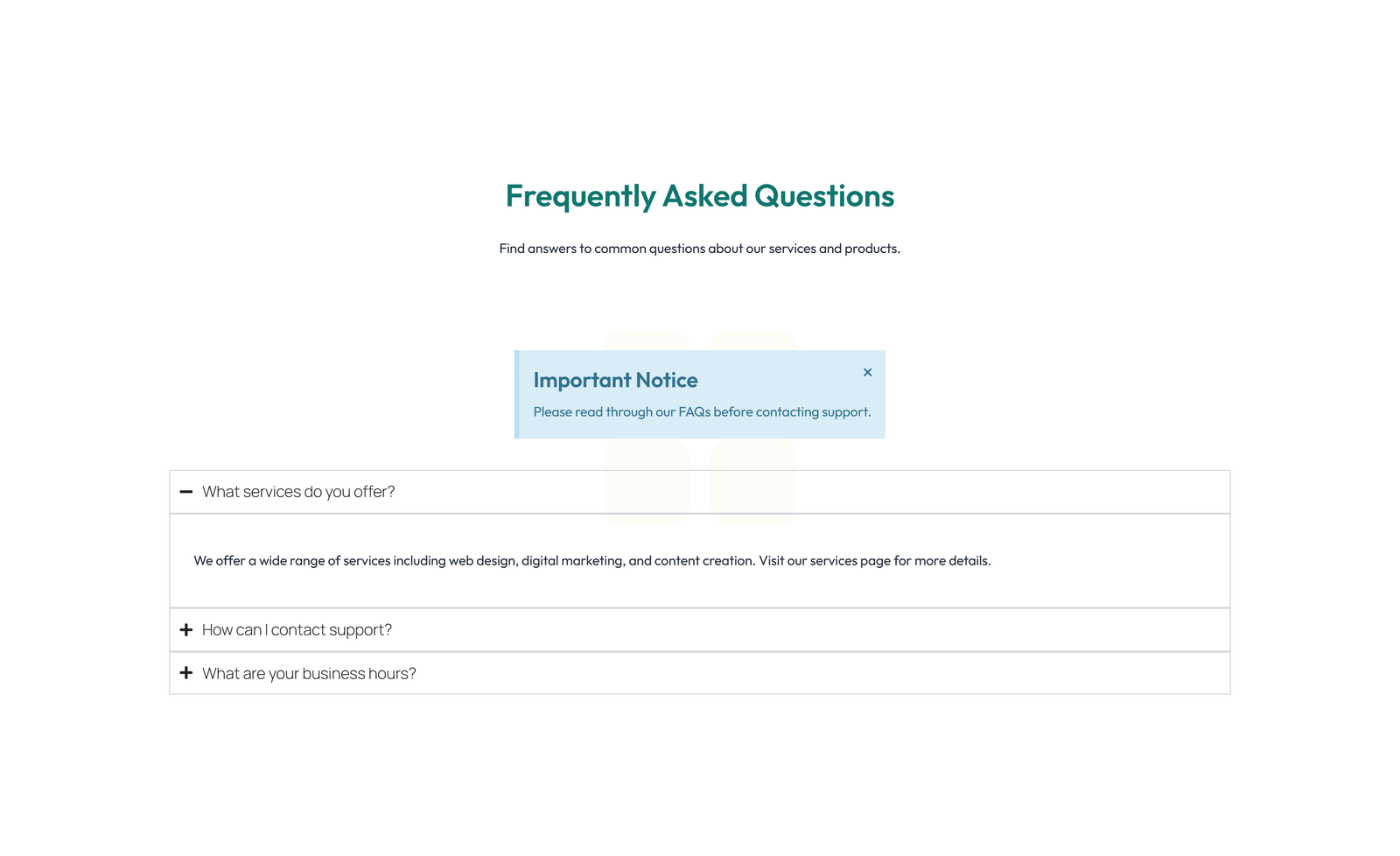This screenshot has width=1400, height=856.
Task: Click the subtitle about common questions
Action: pyautogui.click(x=699, y=248)
